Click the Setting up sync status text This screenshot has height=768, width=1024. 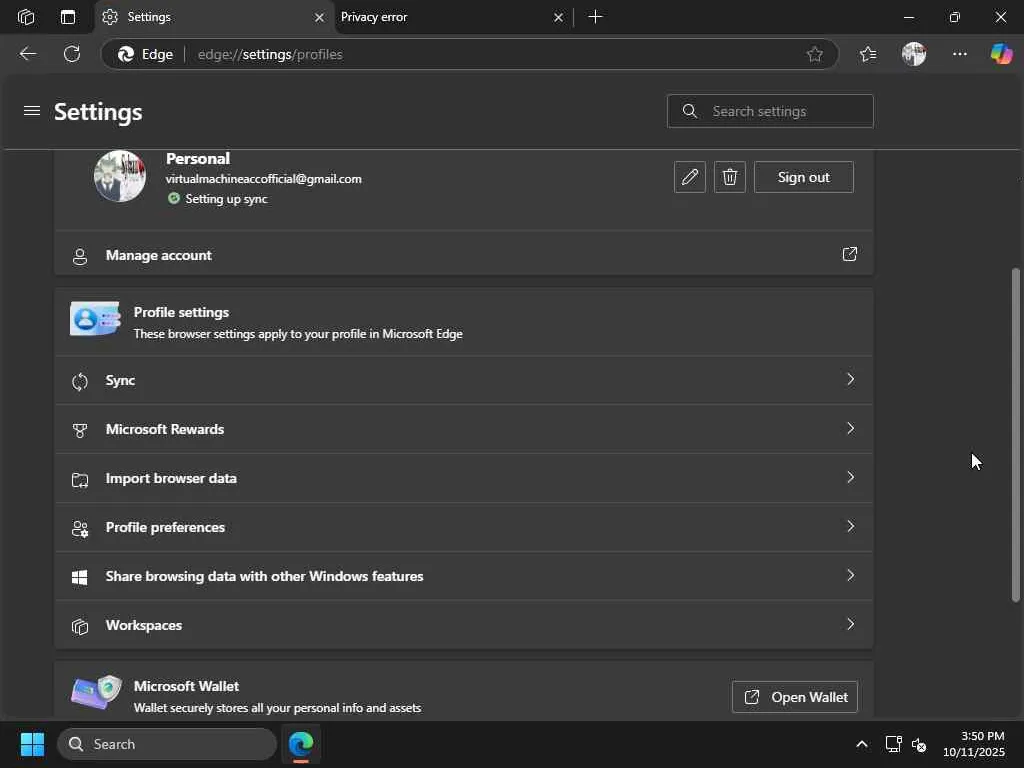pyautogui.click(x=226, y=199)
